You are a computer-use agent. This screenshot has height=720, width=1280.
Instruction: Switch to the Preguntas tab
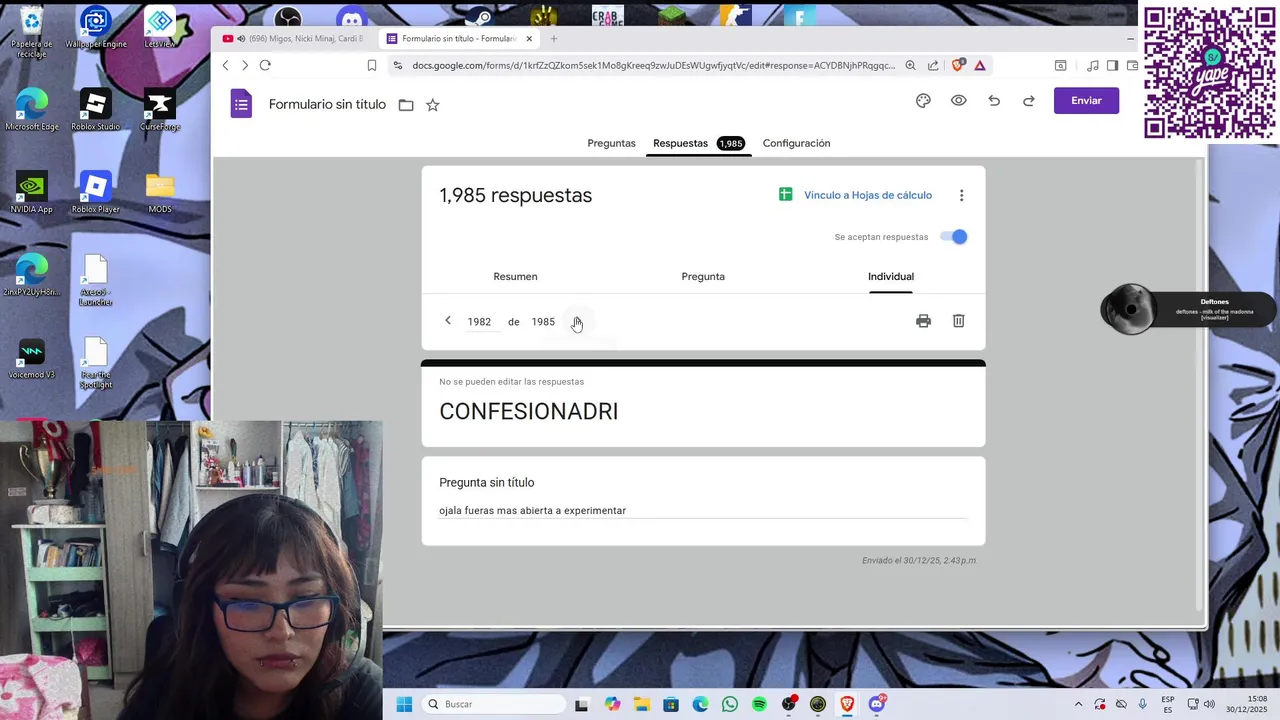[x=611, y=143]
